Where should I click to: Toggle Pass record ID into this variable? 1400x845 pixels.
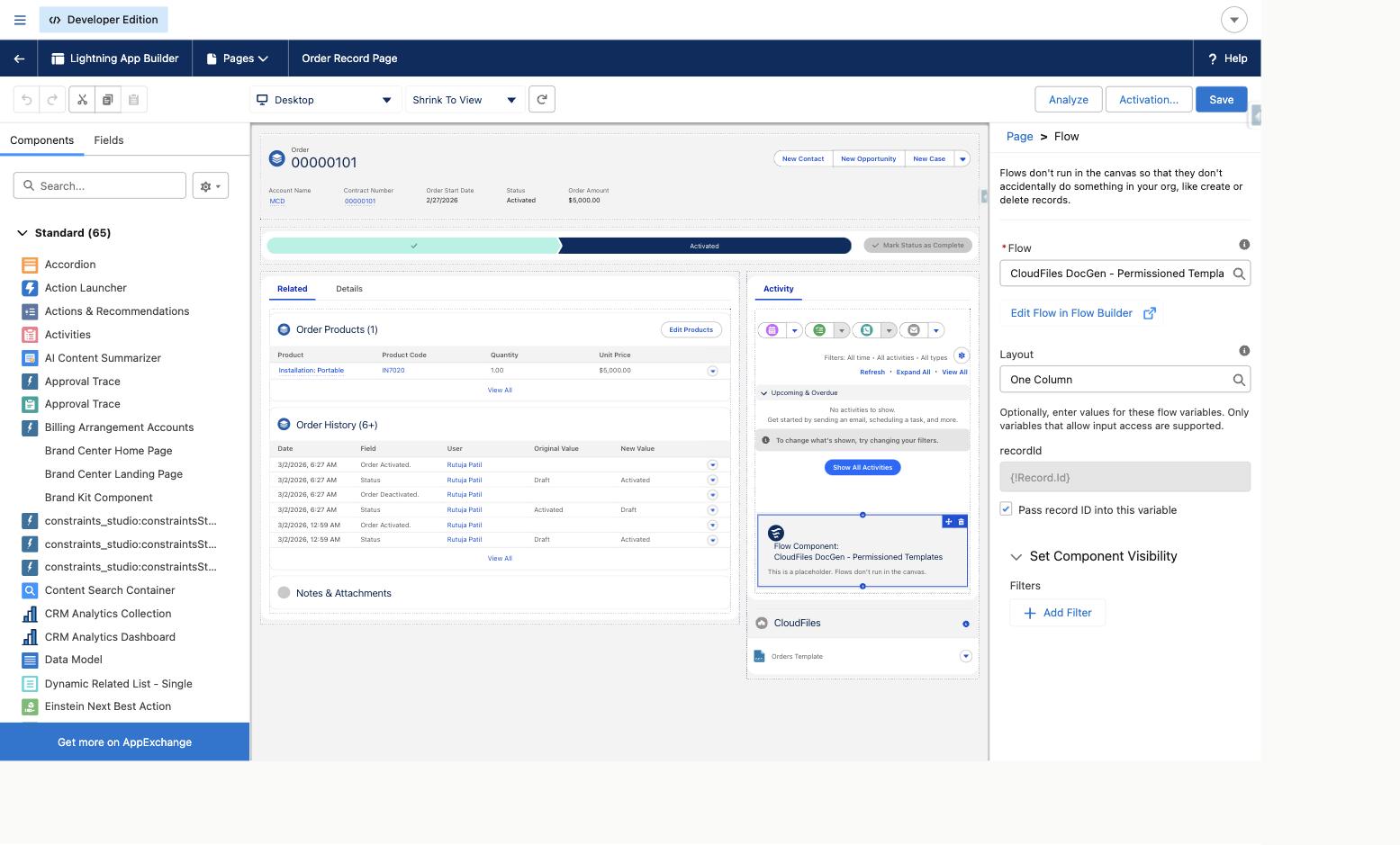1007,509
